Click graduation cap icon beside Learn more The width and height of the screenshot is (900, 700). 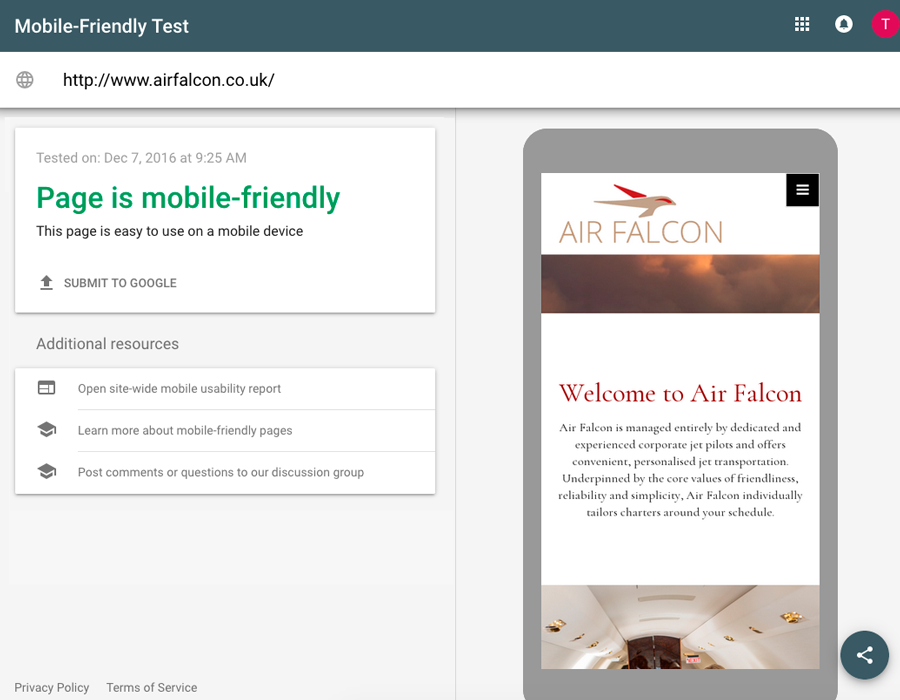(46, 429)
